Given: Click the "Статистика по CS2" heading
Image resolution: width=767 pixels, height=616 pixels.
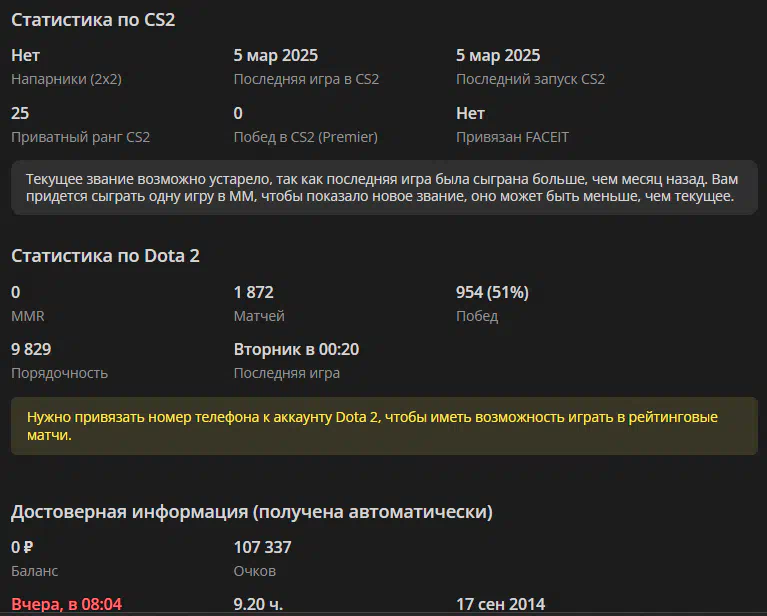Looking at the screenshot, I should (93, 20).
